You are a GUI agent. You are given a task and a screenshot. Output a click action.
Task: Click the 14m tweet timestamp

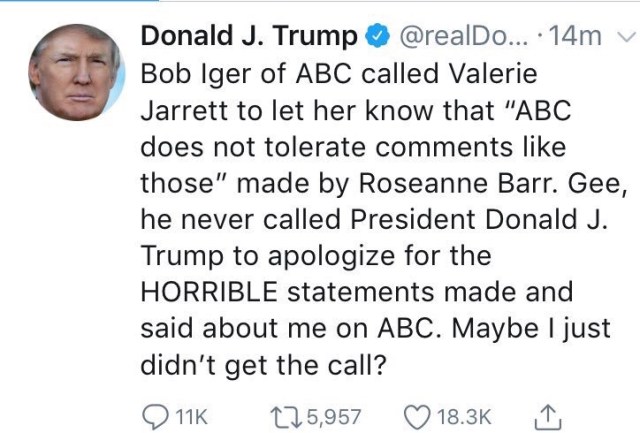coord(582,38)
